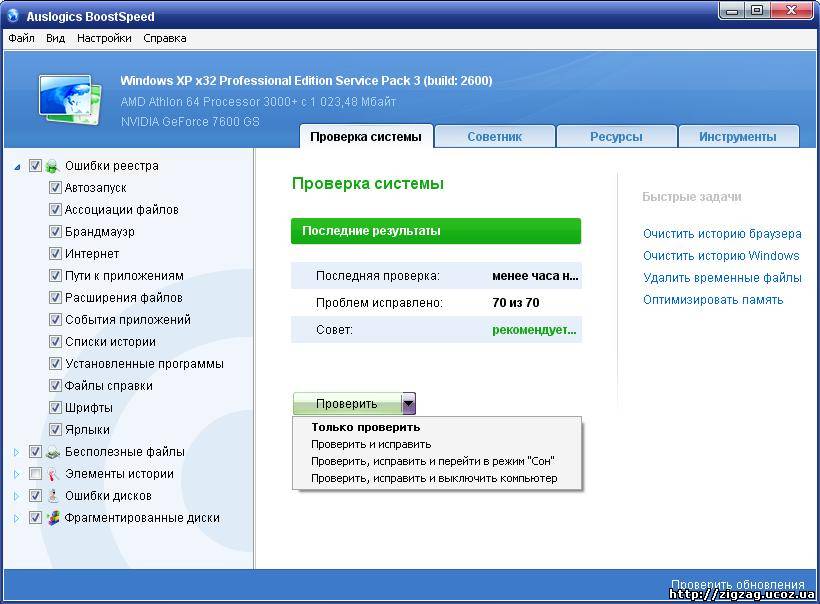
Task: Click the 70 из 70 problems value
Action: (516, 303)
